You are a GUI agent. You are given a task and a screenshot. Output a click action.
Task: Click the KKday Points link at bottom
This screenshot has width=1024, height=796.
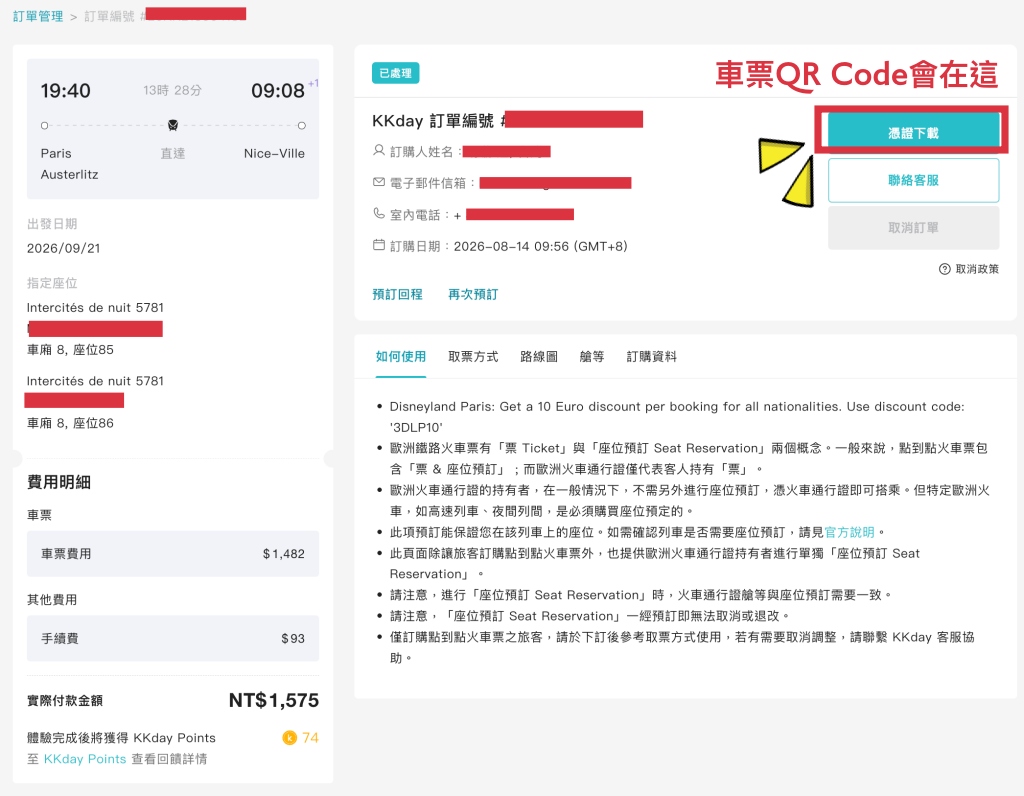click(85, 759)
